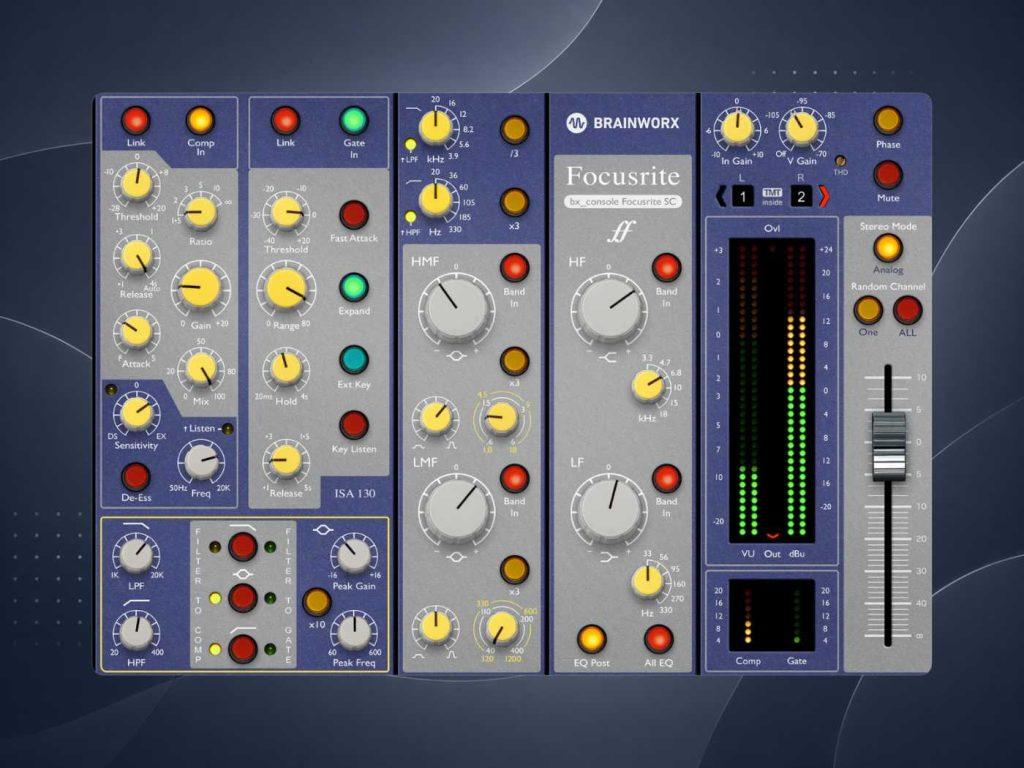The height and width of the screenshot is (768, 1024).
Task: Click the Peak Freq knob
Action: pos(353,632)
